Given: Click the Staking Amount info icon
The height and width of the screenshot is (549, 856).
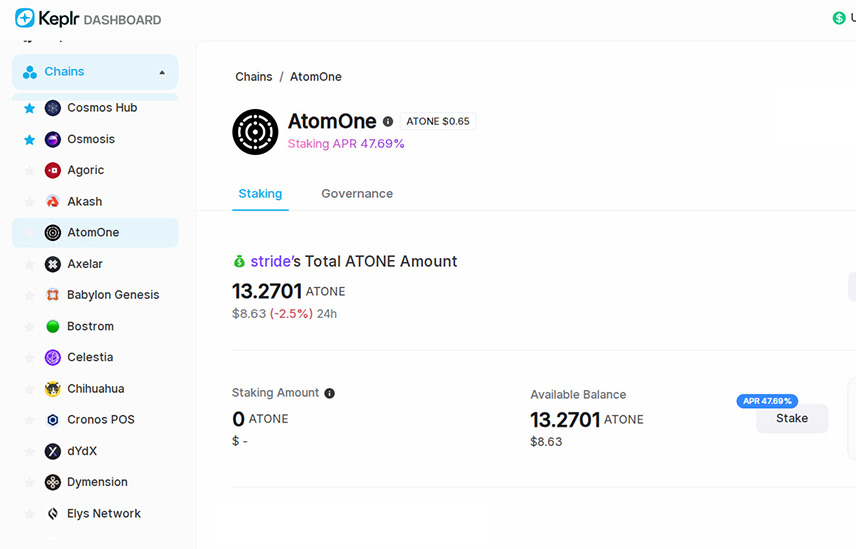Looking at the screenshot, I should (x=329, y=394).
